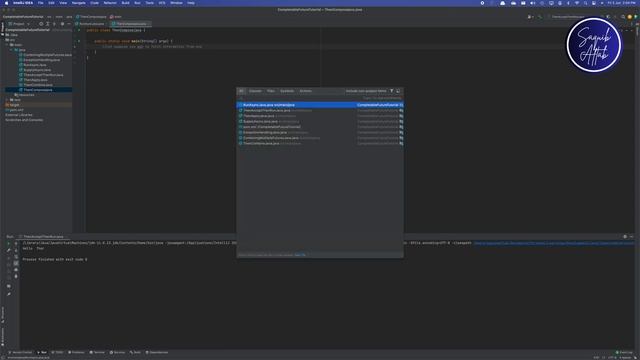Open run configuration wrench in Run panel
The width and height of the screenshot is (640, 360).
click(9, 250)
